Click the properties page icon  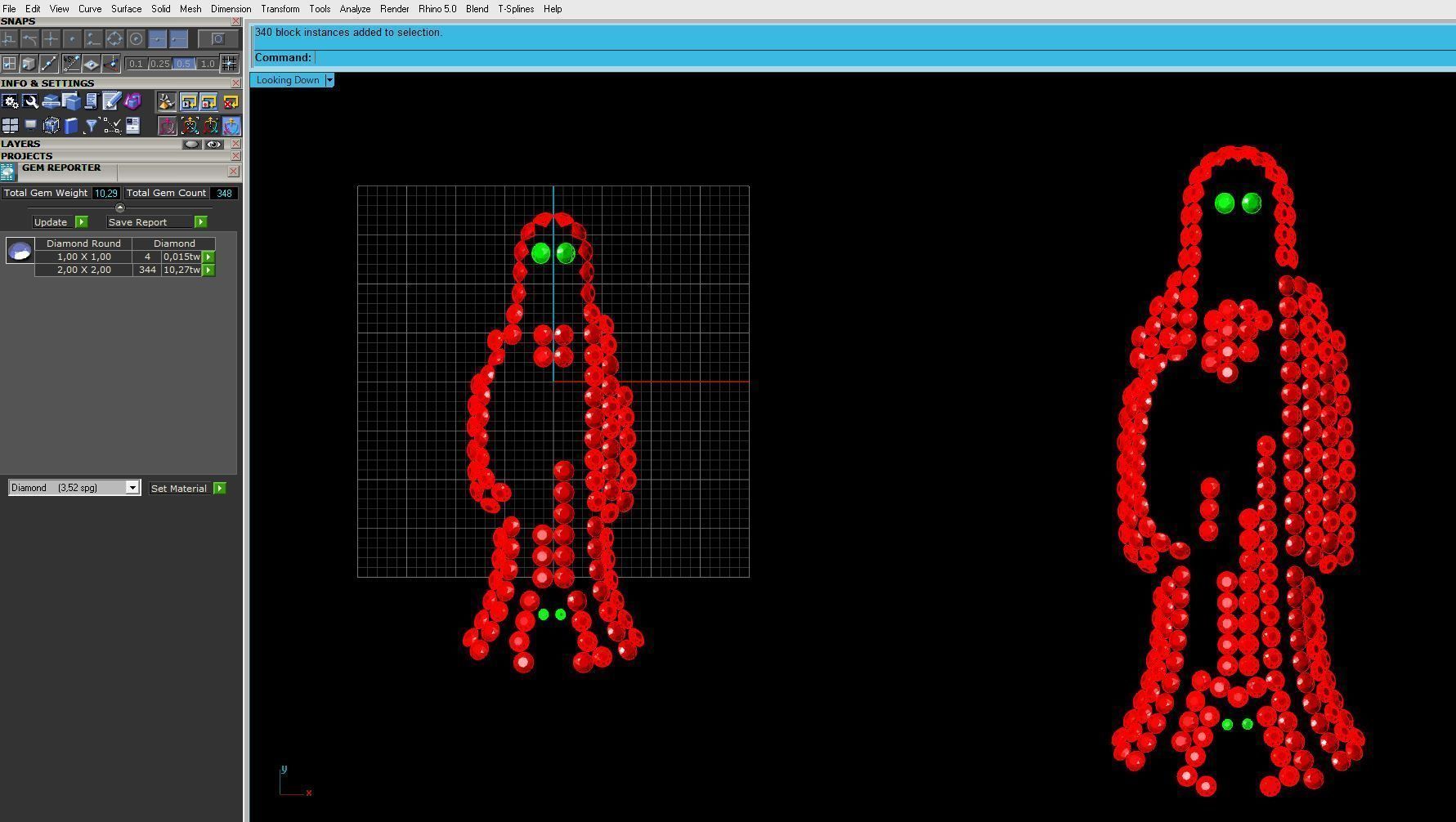tap(132, 125)
